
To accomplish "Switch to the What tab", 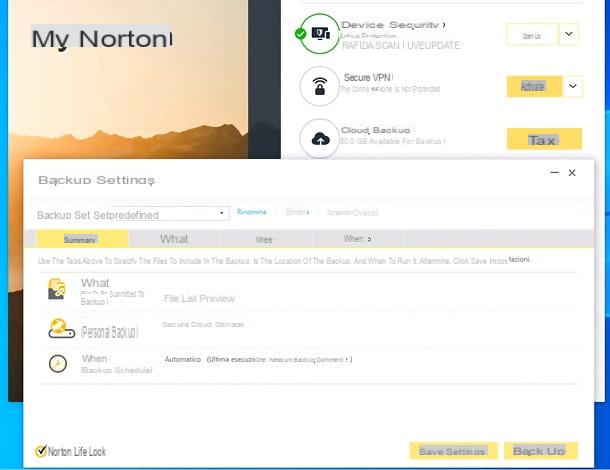I will (x=174, y=239).
